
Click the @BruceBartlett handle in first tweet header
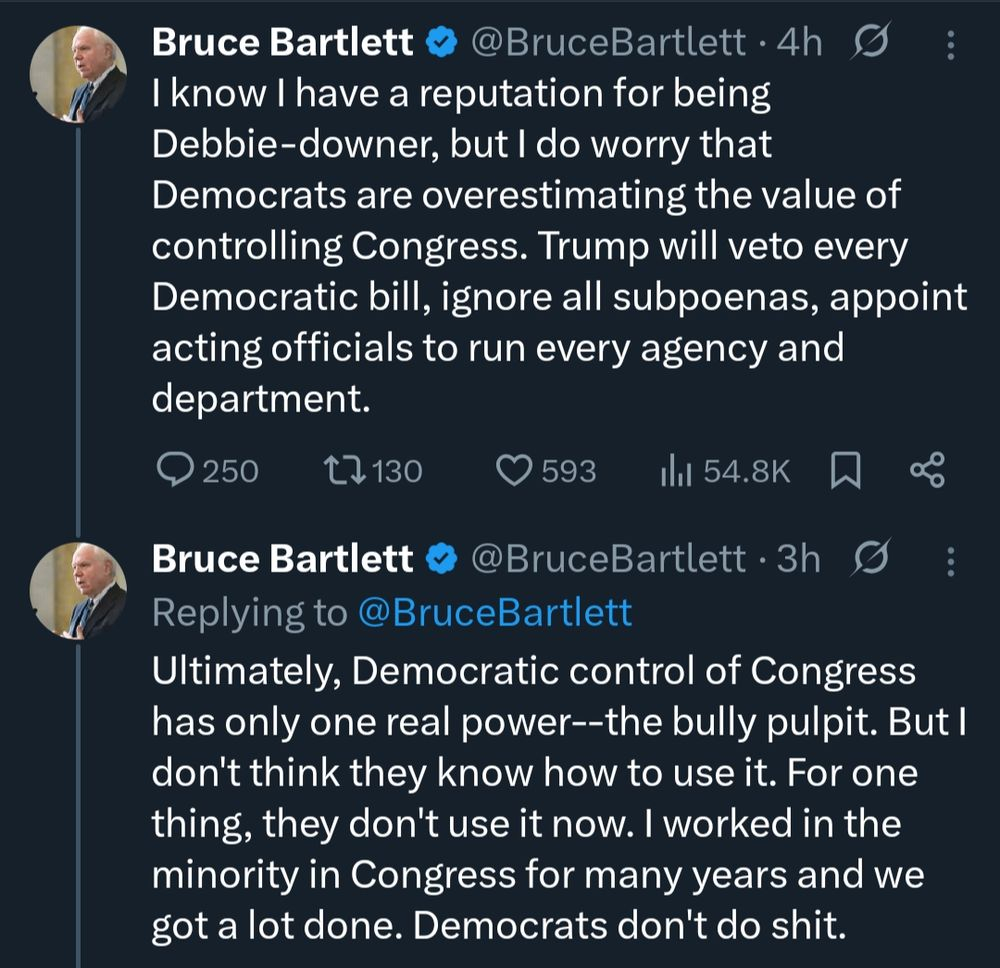(x=608, y=42)
